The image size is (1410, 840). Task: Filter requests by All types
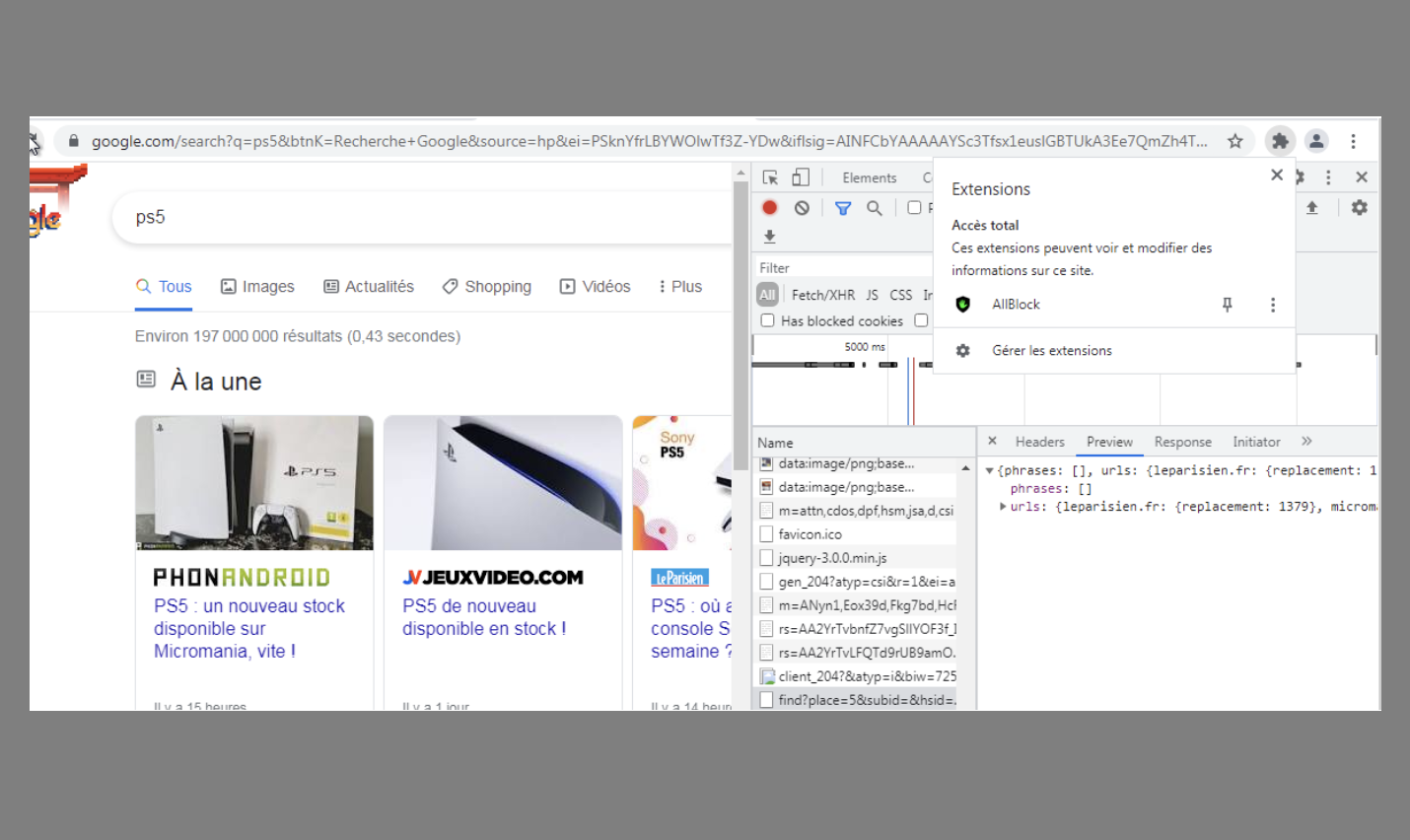(767, 295)
